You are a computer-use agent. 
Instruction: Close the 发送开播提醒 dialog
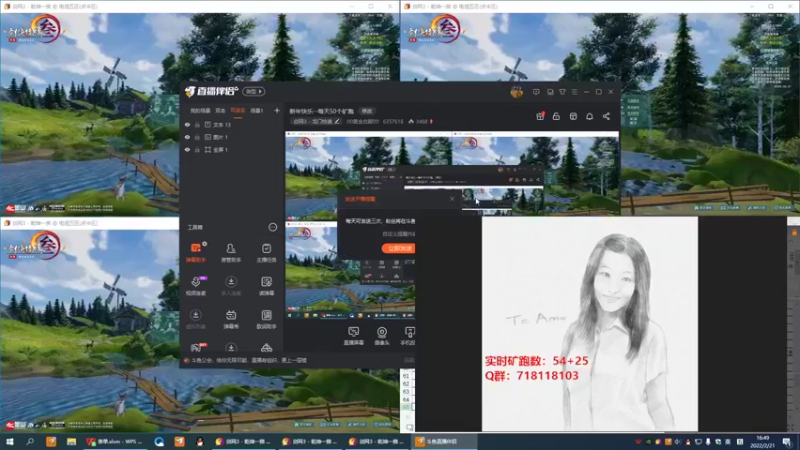point(452,198)
